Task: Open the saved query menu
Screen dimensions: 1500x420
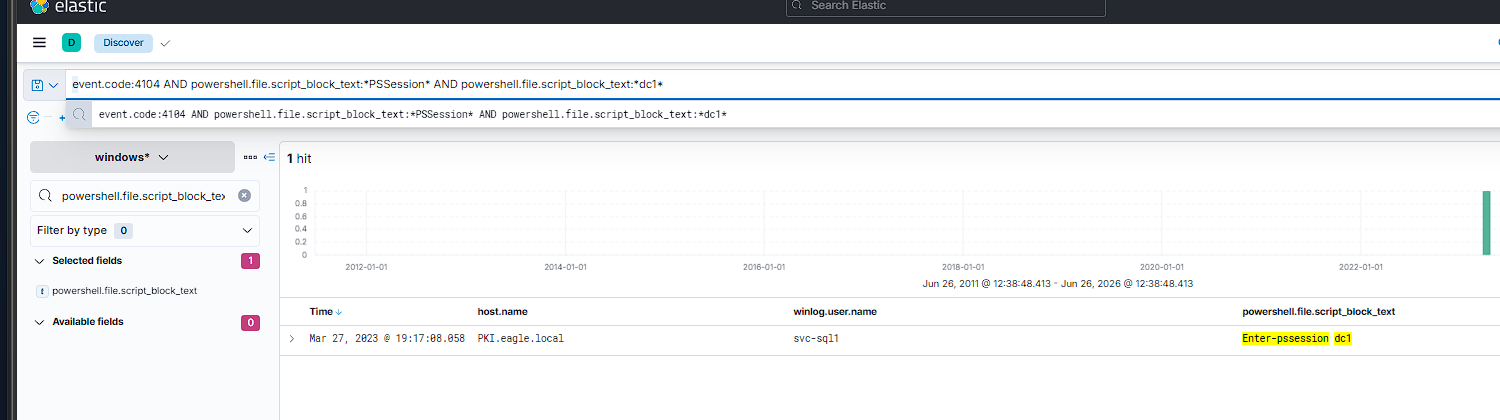Action: click(x=45, y=85)
